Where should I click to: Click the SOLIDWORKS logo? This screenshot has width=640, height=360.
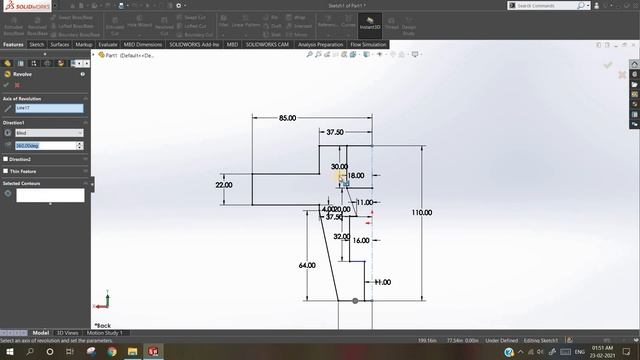(27, 6)
